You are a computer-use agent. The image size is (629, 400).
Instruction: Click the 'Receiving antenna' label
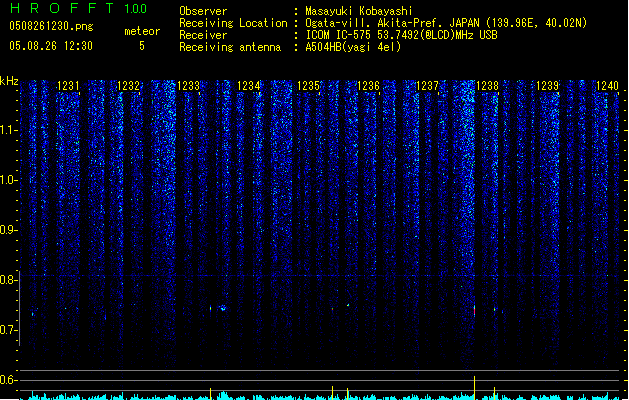click(x=230, y=47)
